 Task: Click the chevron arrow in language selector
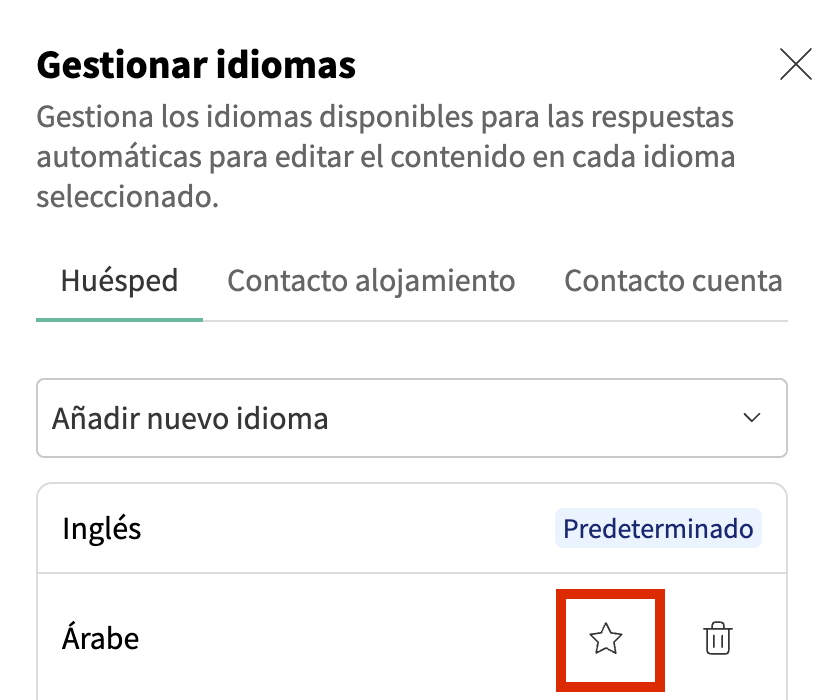coord(753,418)
